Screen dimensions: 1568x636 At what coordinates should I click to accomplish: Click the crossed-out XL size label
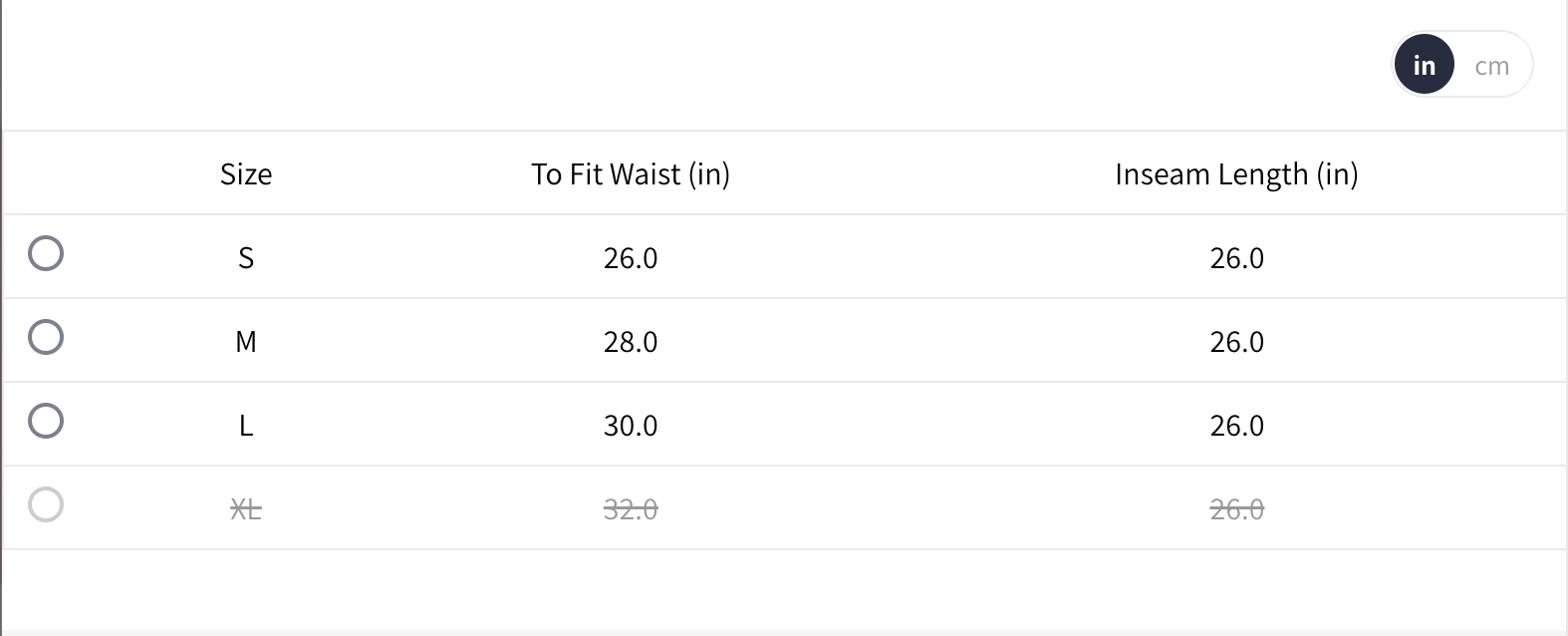[246, 509]
